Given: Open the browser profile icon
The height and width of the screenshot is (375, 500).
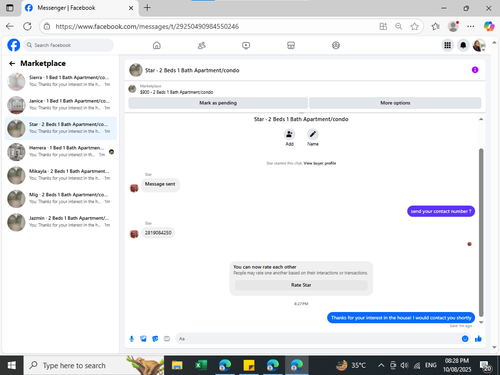Looking at the screenshot, I should [x=453, y=26].
